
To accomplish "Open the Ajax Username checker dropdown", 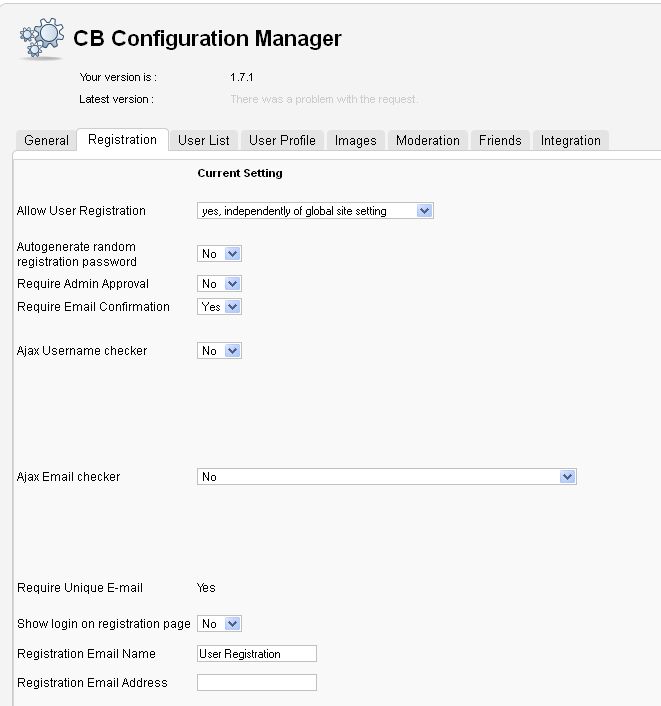I will [219, 351].
